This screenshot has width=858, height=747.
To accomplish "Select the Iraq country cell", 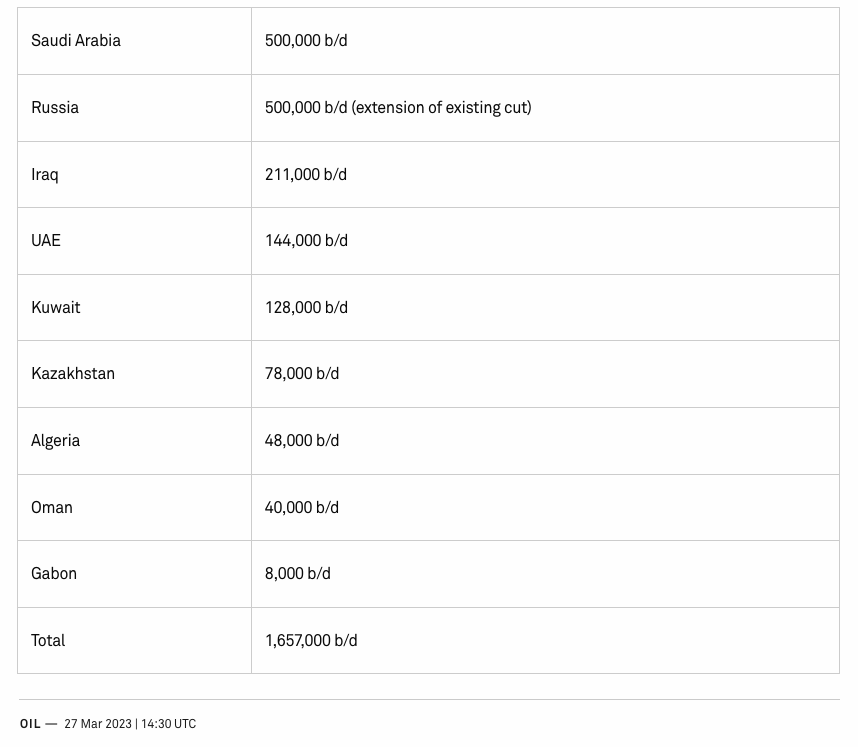I will (x=45, y=175).
